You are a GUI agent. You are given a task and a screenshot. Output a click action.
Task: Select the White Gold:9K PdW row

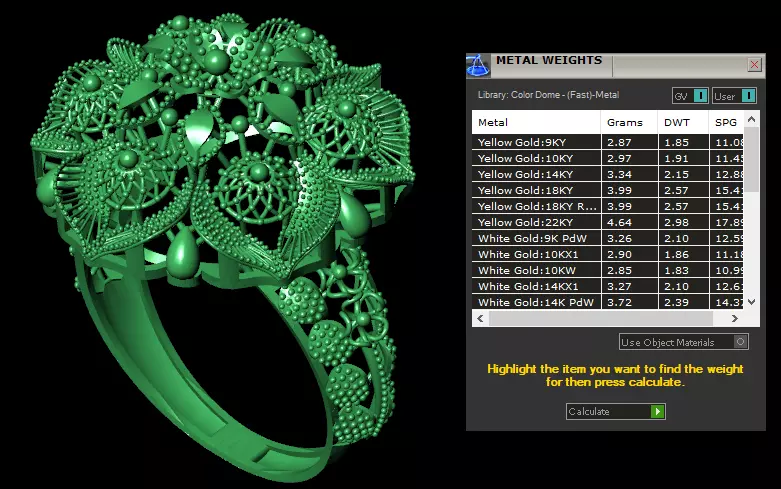(x=608, y=238)
